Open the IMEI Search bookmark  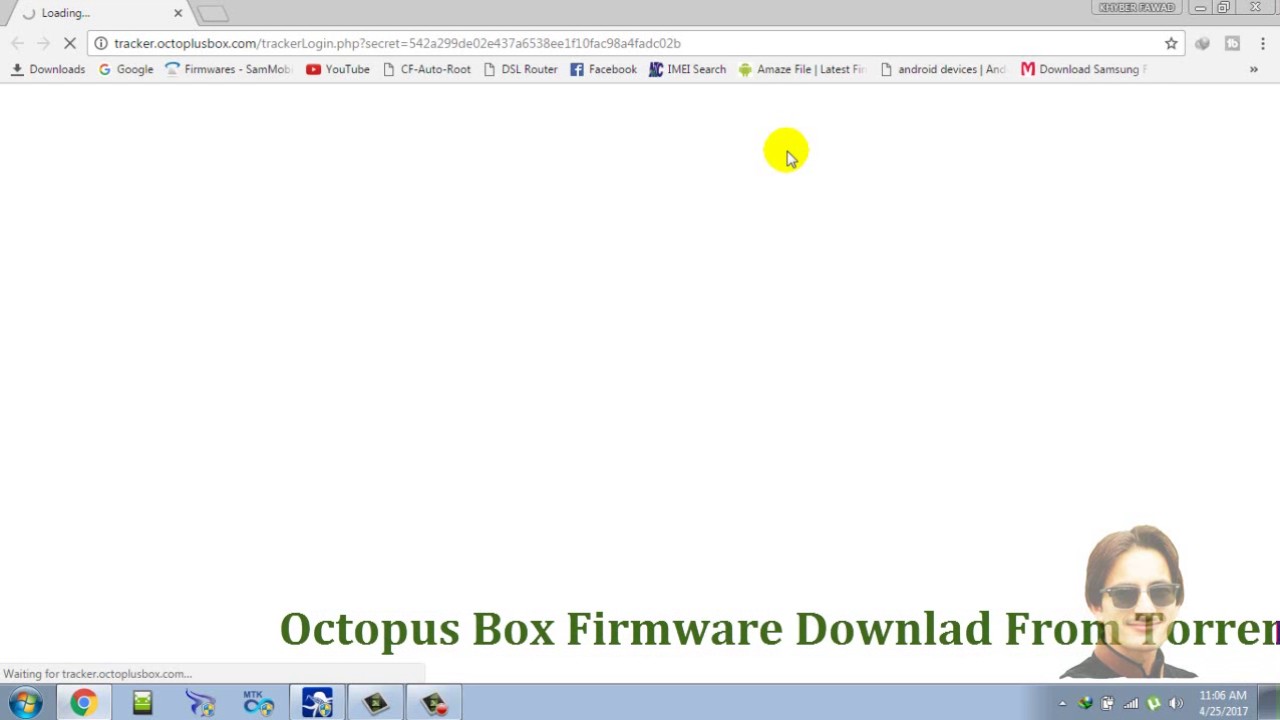coord(687,69)
